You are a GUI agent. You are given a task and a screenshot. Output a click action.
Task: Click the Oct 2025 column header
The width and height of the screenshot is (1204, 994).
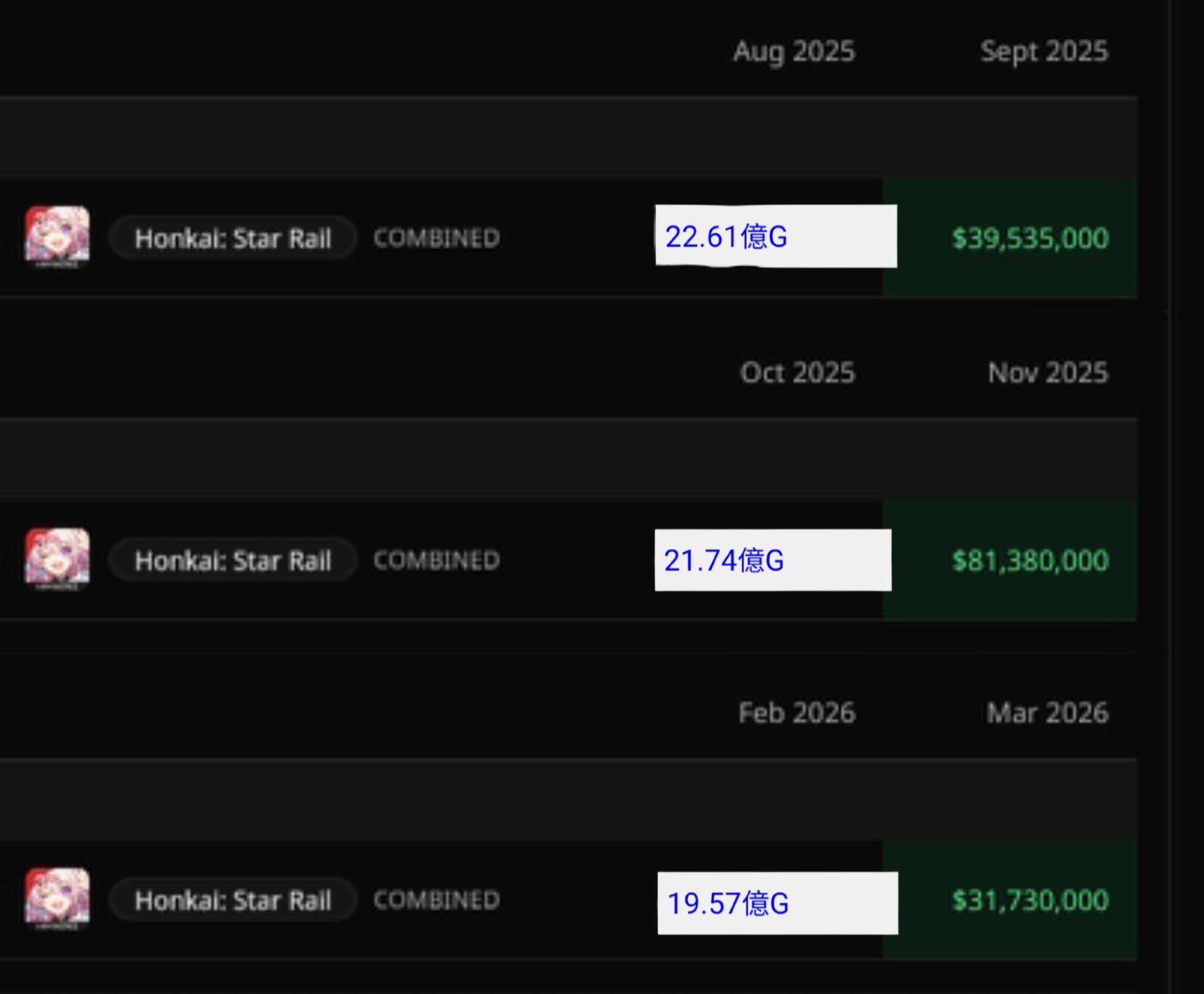[797, 373]
